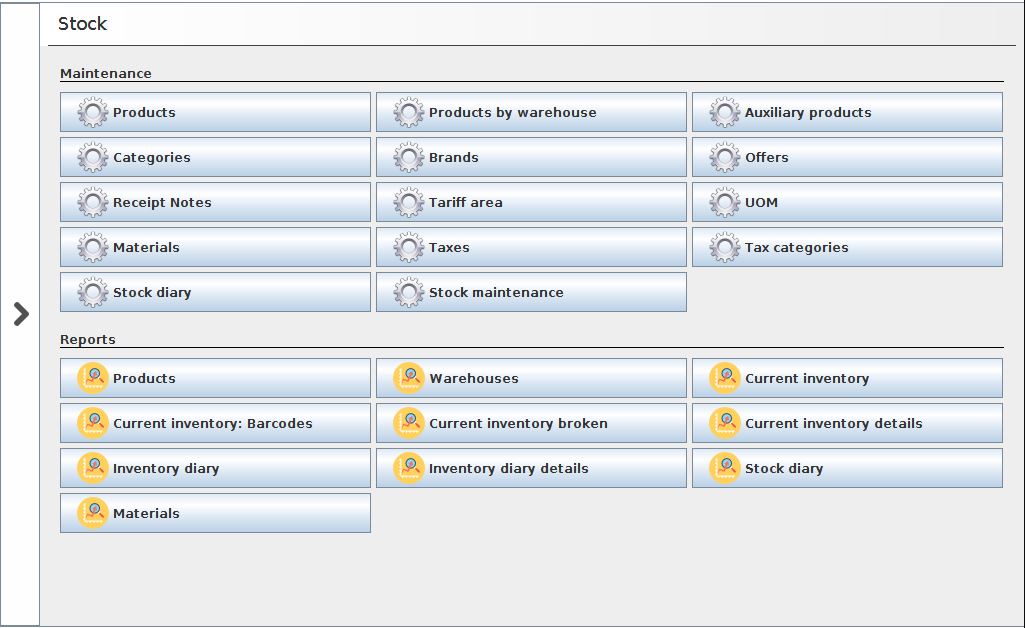1025x628 pixels.
Task: Click the report icon next to Current inventory
Action: pos(725,379)
